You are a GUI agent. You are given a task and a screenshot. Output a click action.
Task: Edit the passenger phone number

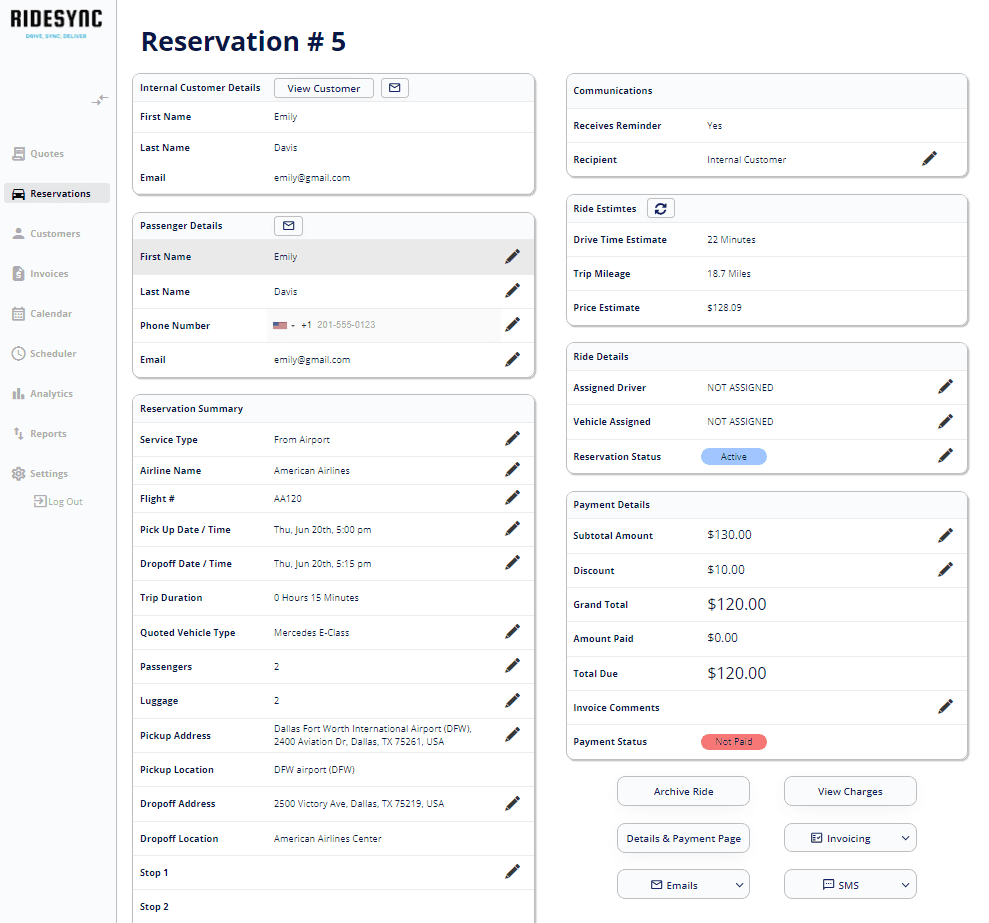(513, 324)
